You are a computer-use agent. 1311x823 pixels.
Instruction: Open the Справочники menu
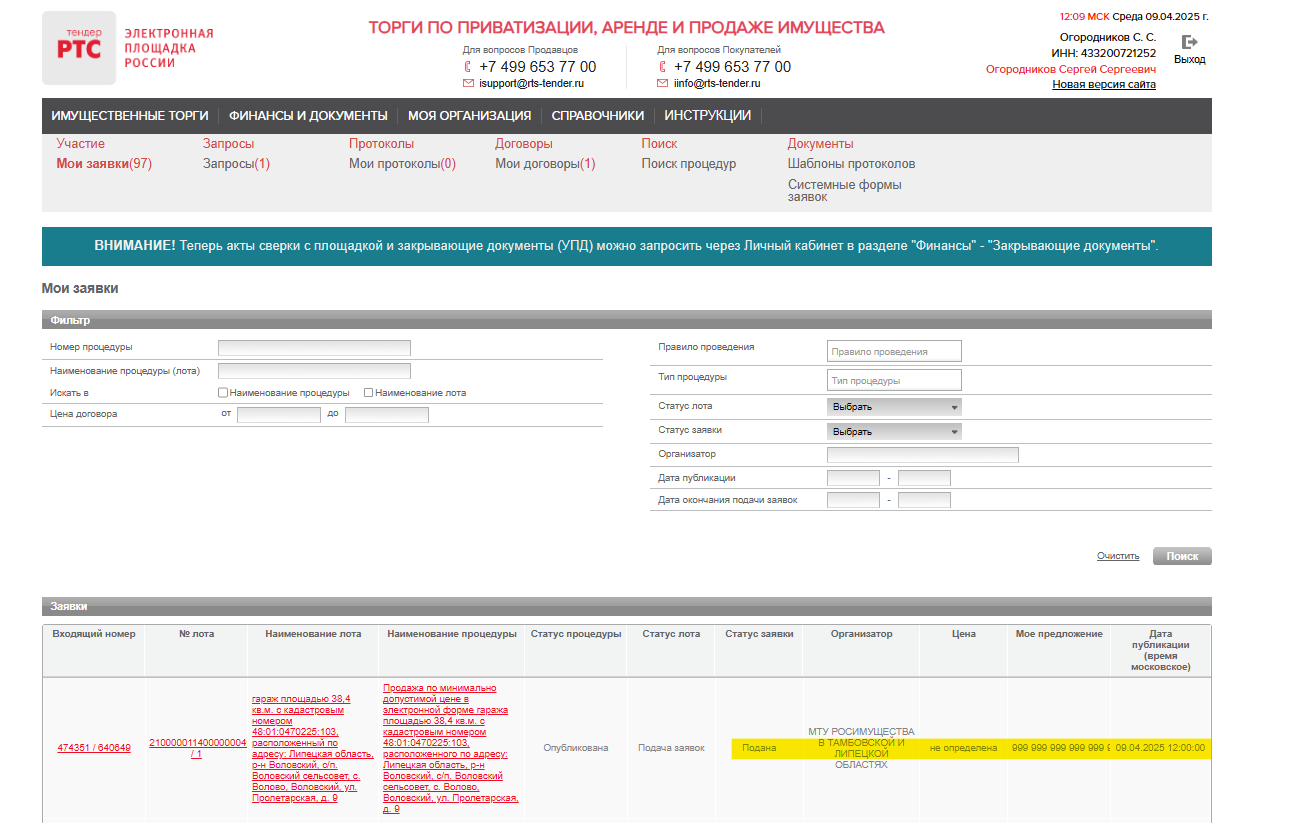(598, 115)
